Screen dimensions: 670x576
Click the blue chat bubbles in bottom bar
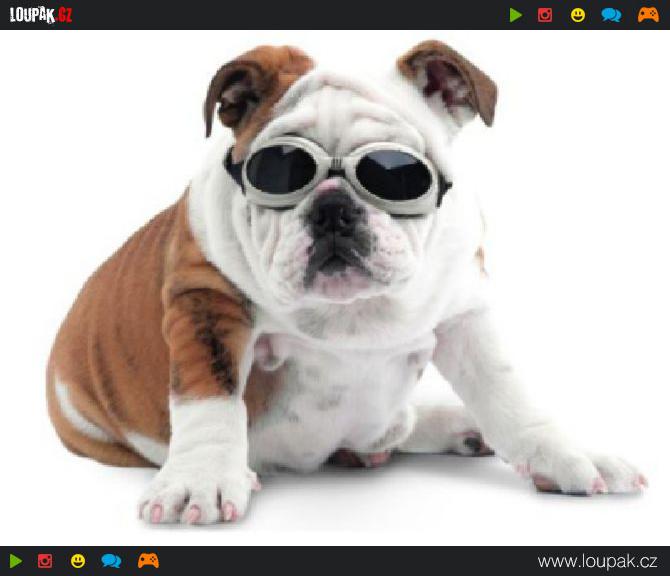click(x=111, y=561)
